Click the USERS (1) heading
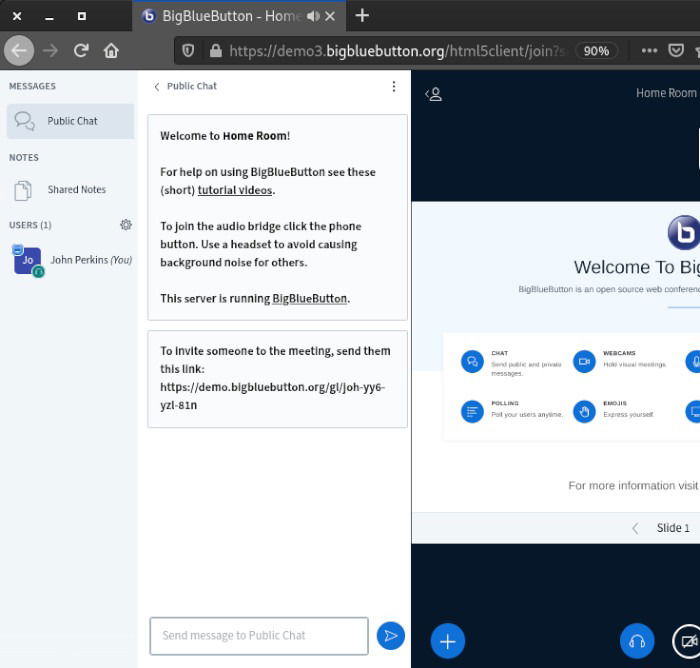This screenshot has width=700, height=668. click(x=30, y=225)
